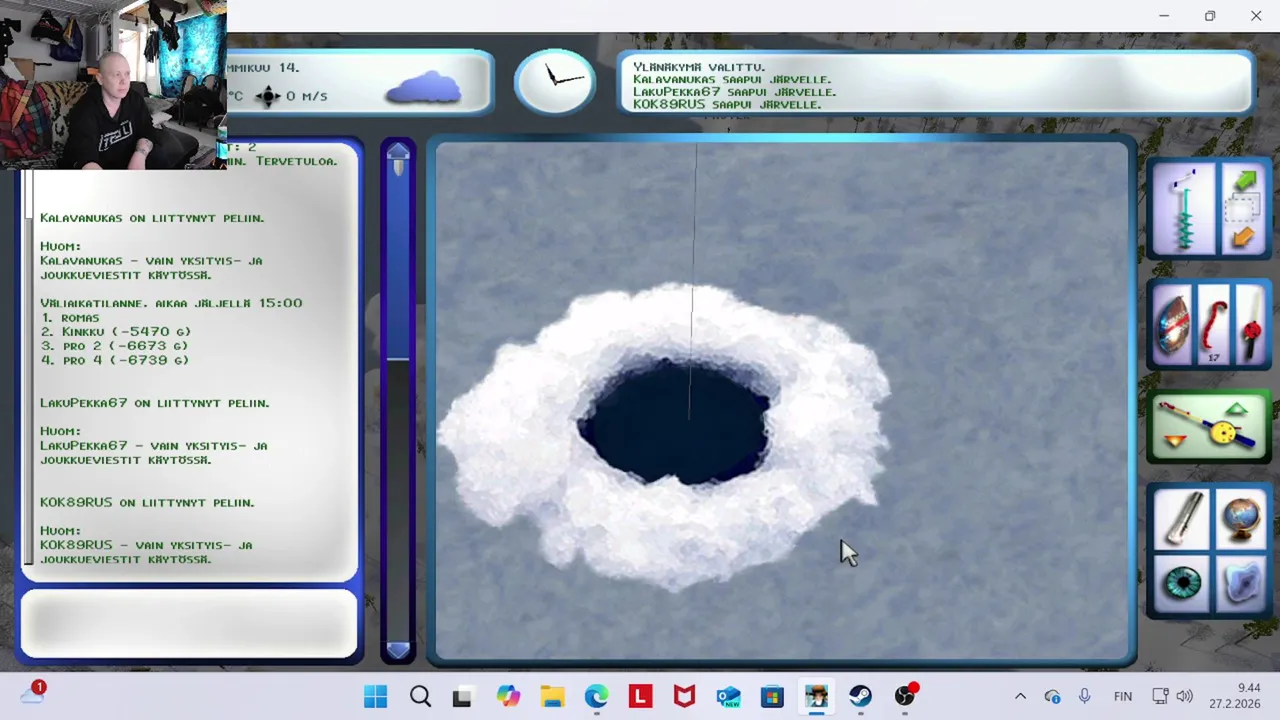Open Task View on the taskbar
Viewport: 1280px width, 720px height.
(x=463, y=696)
